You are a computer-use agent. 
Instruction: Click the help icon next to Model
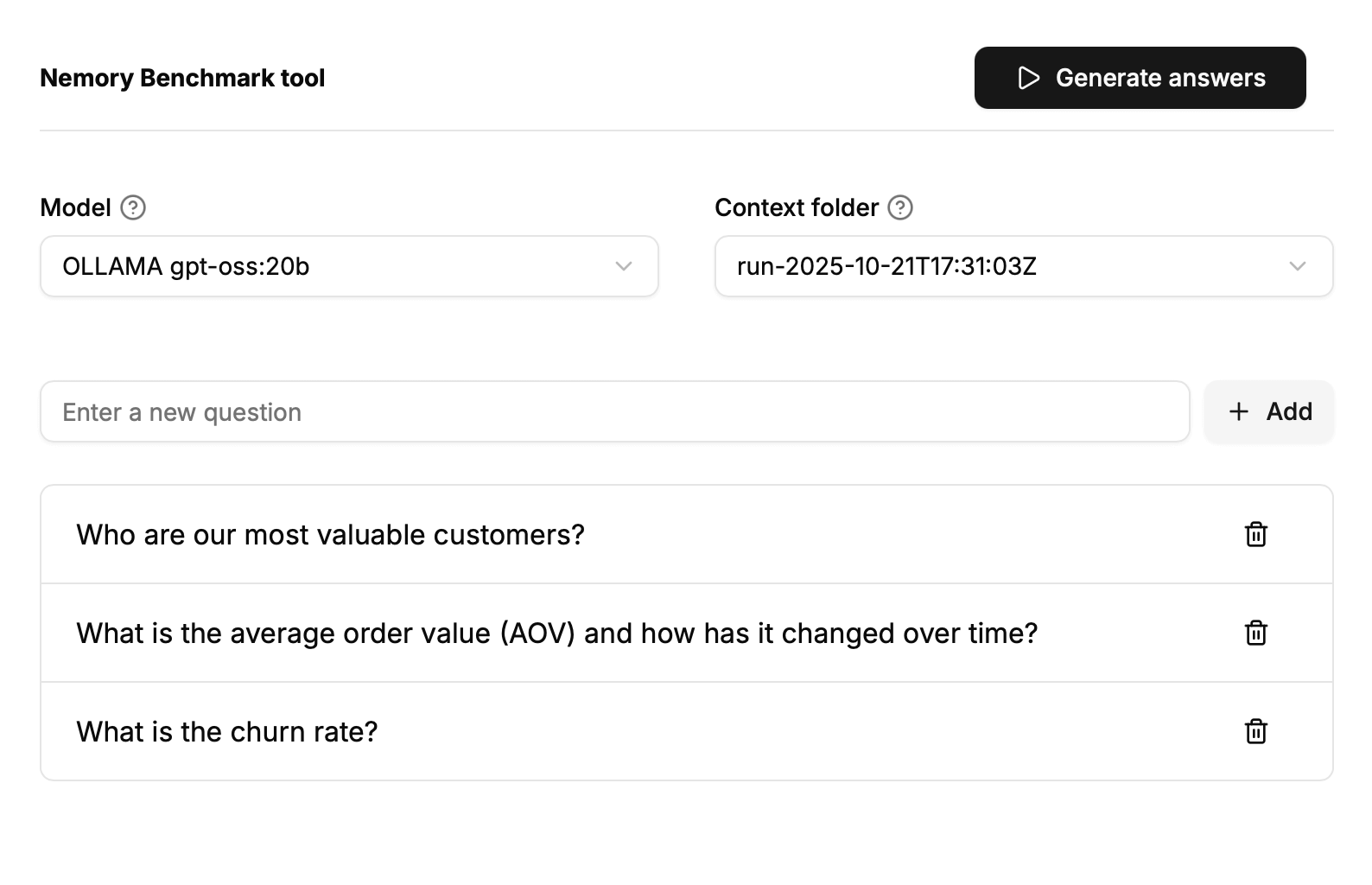click(x=133, y=207)
